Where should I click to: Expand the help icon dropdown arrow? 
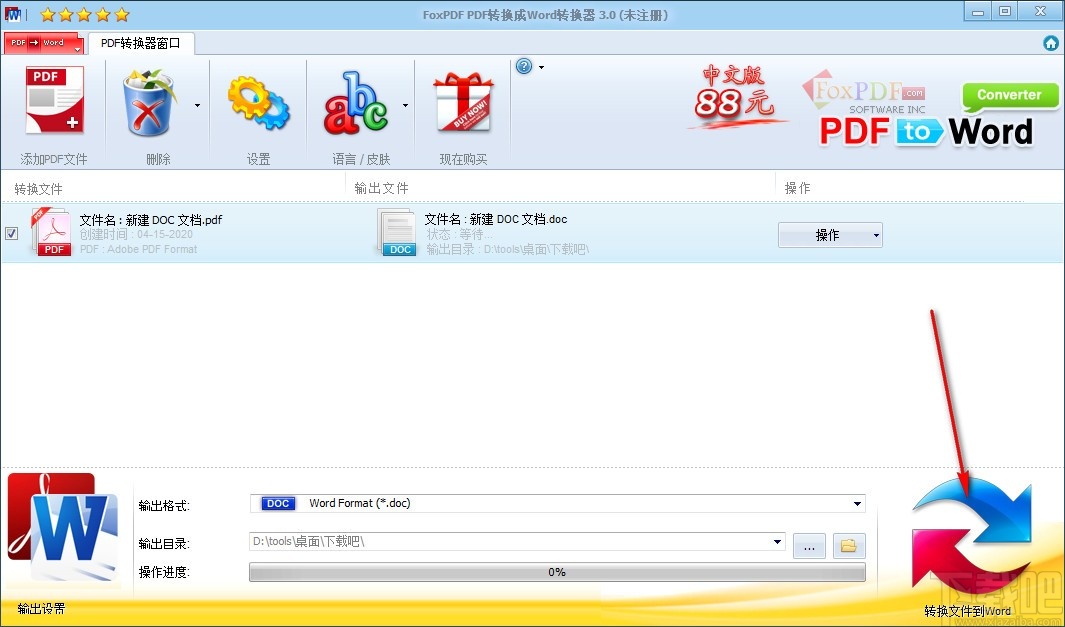541,67
